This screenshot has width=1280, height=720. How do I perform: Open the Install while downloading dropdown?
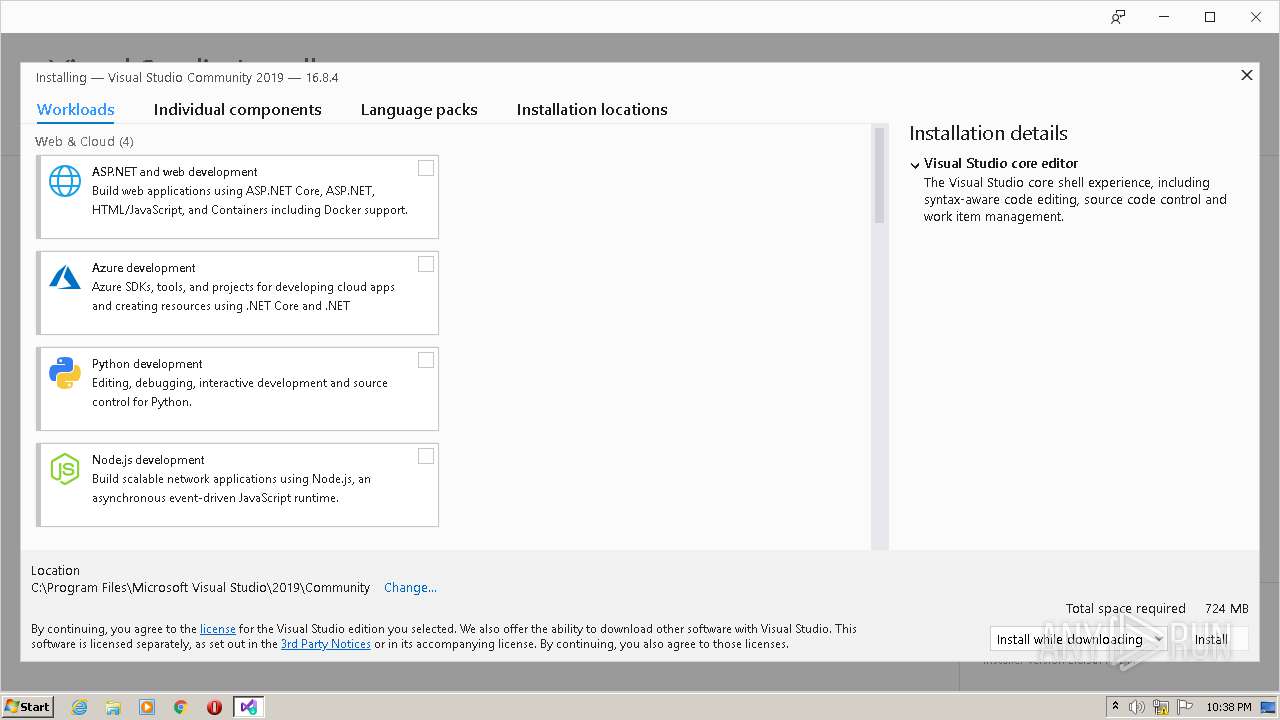(1079, 639)
